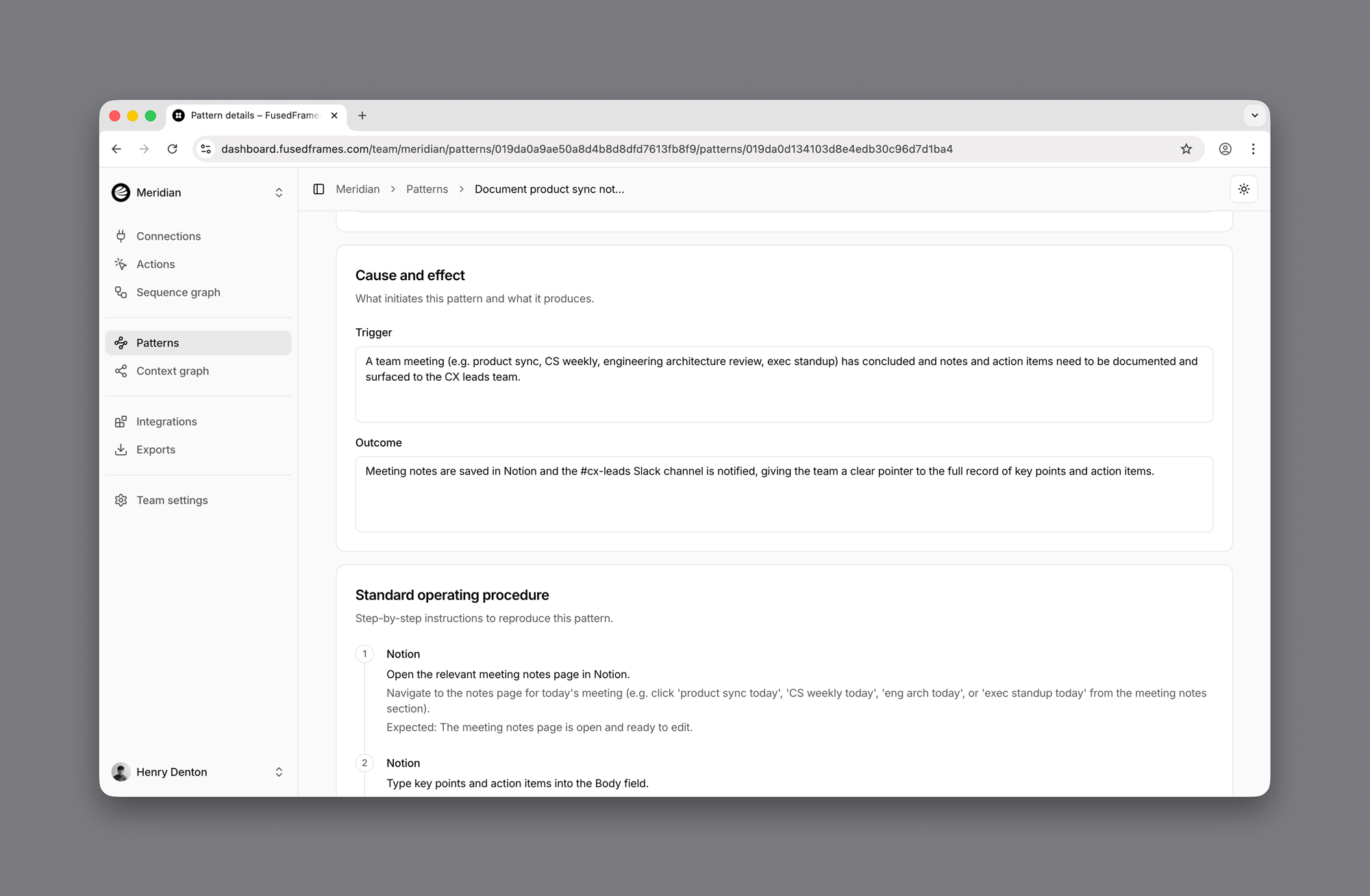Toggle the light/dark theme sun button
The image size is (1370, 896).
click(x=1244, y=189)
